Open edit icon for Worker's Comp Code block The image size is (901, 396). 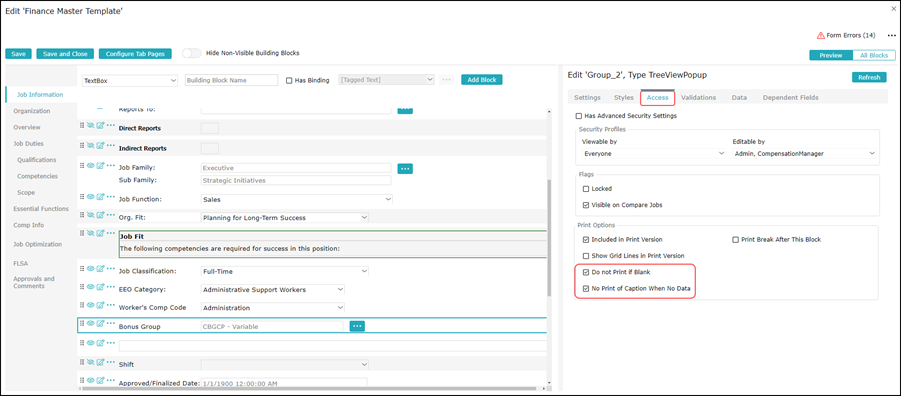pyautogui.click(x=100, y=305)
